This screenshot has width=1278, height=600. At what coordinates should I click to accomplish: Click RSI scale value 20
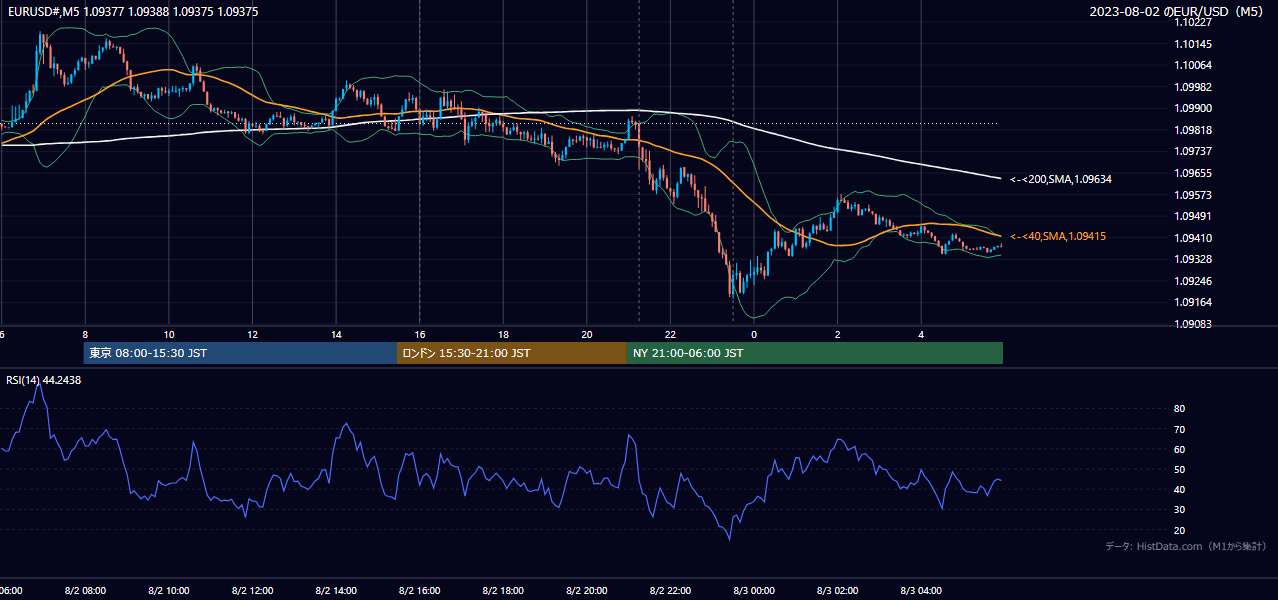1179,530
